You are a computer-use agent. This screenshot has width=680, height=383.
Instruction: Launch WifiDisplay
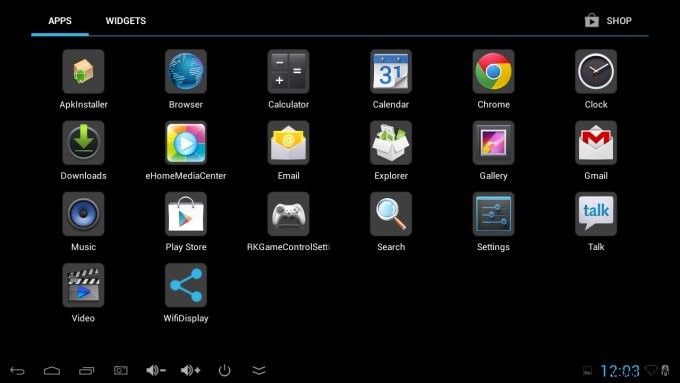186,285
